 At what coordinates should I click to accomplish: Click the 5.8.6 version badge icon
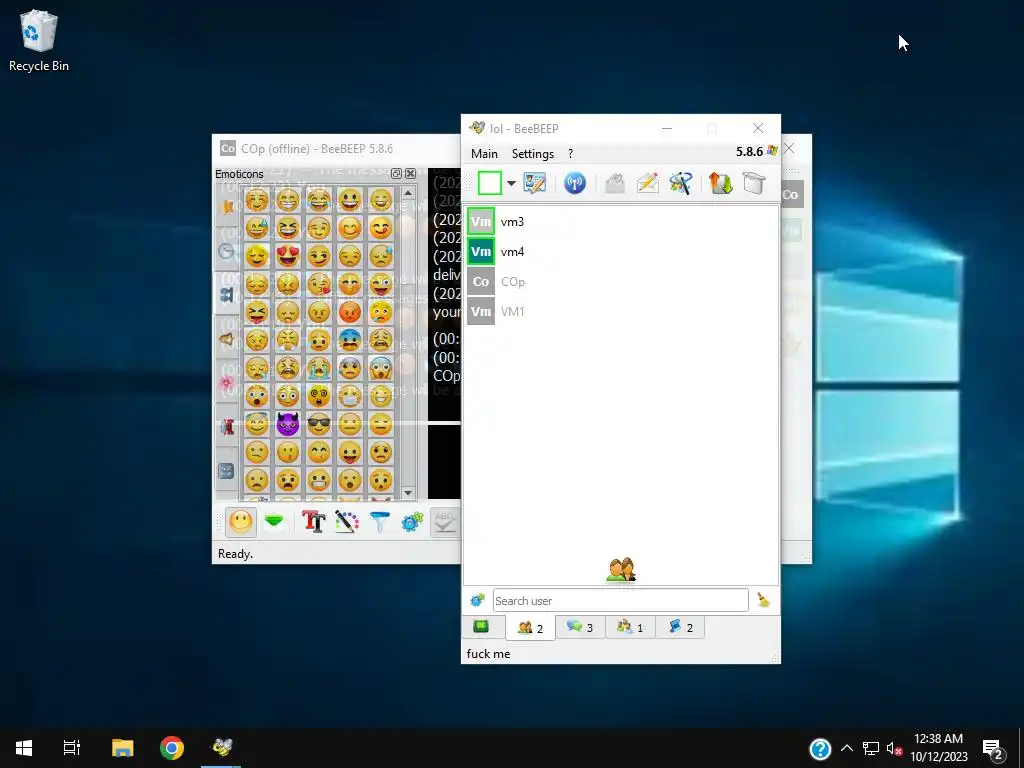click(x=773, y=152)
